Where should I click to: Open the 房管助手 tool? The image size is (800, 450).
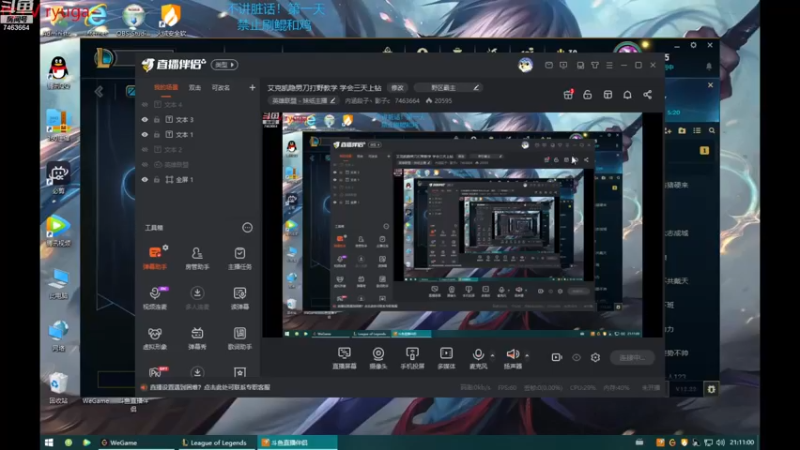tap(197, 258)
